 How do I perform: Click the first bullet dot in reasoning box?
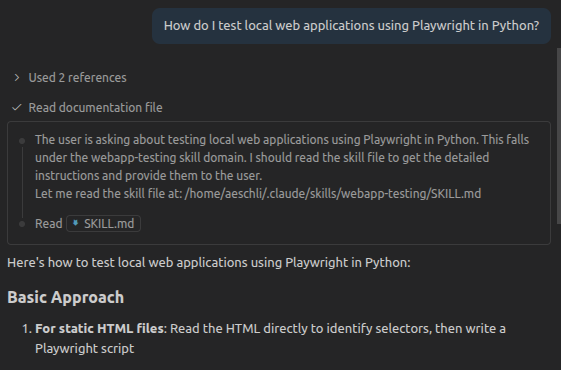pyautogui.click(x=22, y=141)
